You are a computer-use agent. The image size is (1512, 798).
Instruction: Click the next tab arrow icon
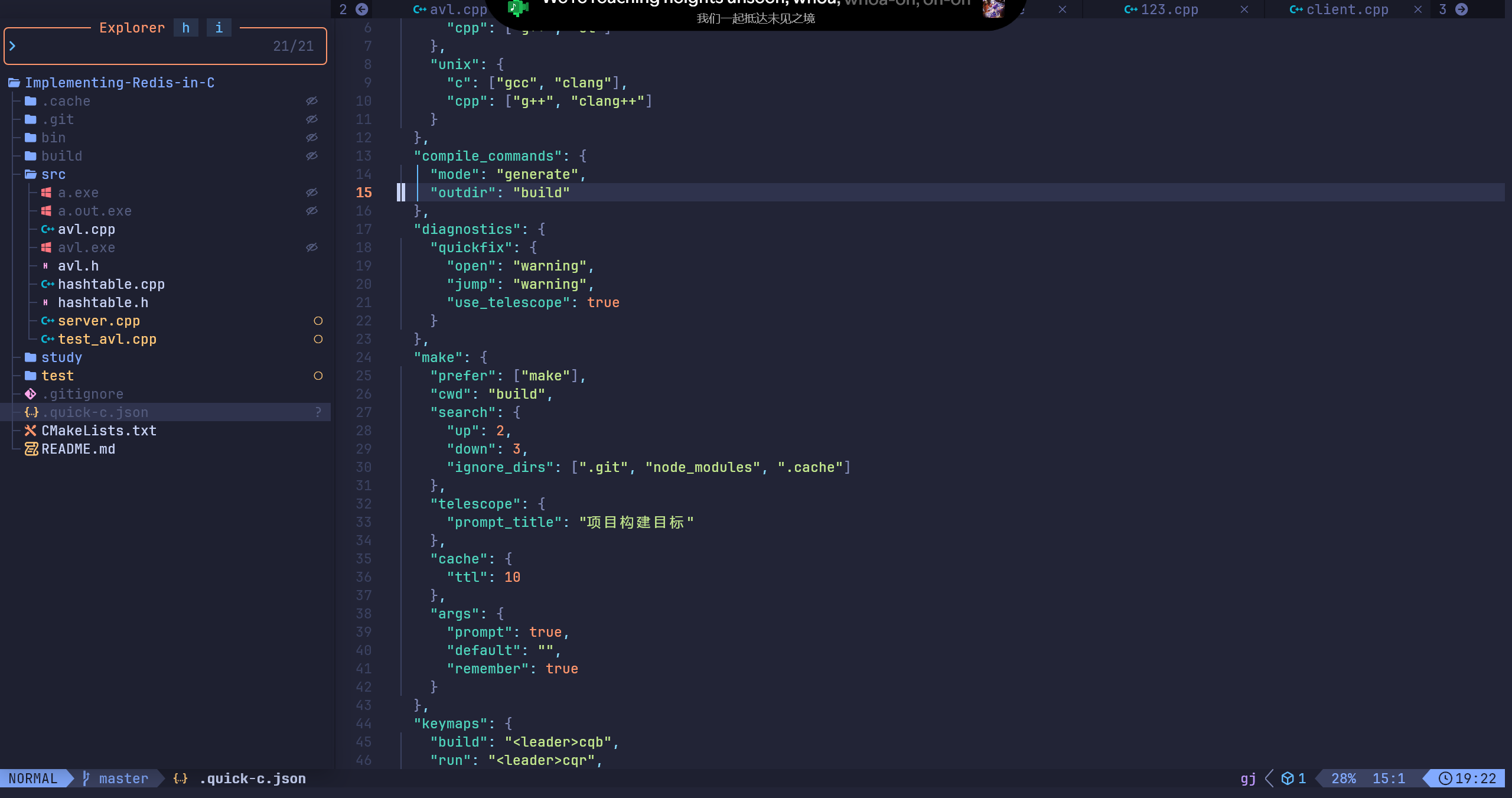[1462, 9]
